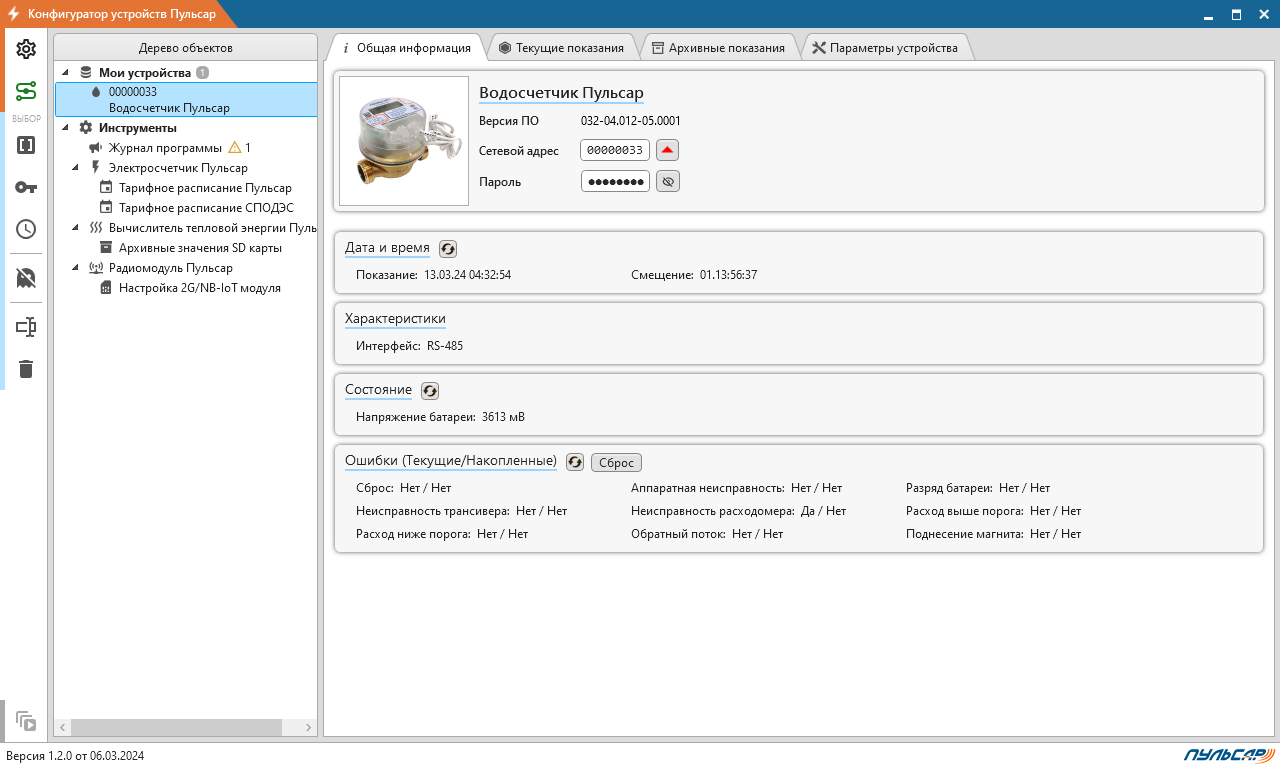
Task: Collapse the Инструменты tree node
Action: coord(66,127)
